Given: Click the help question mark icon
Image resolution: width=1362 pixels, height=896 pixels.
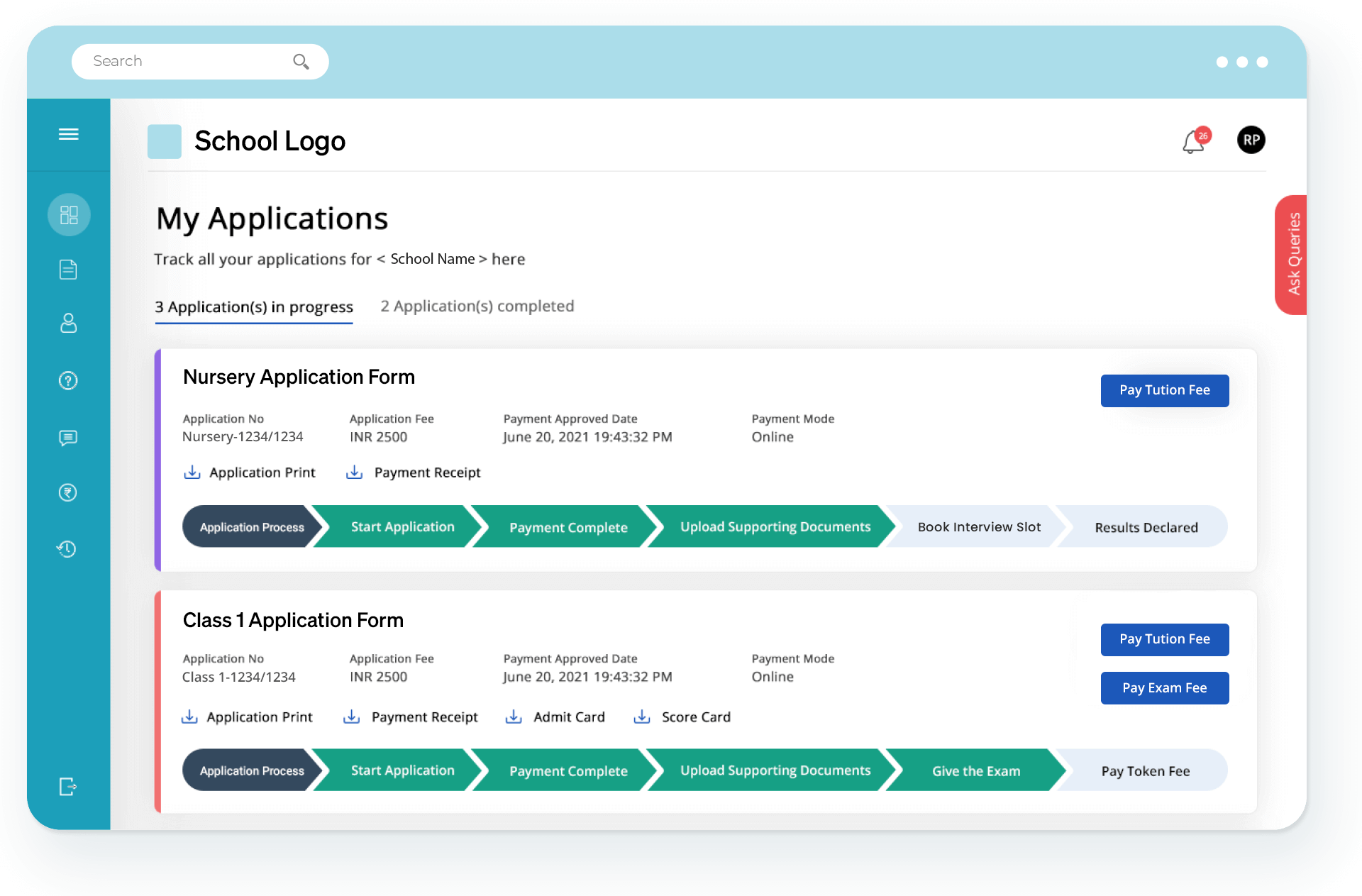Looking at the screenshot, I should 68,380.
